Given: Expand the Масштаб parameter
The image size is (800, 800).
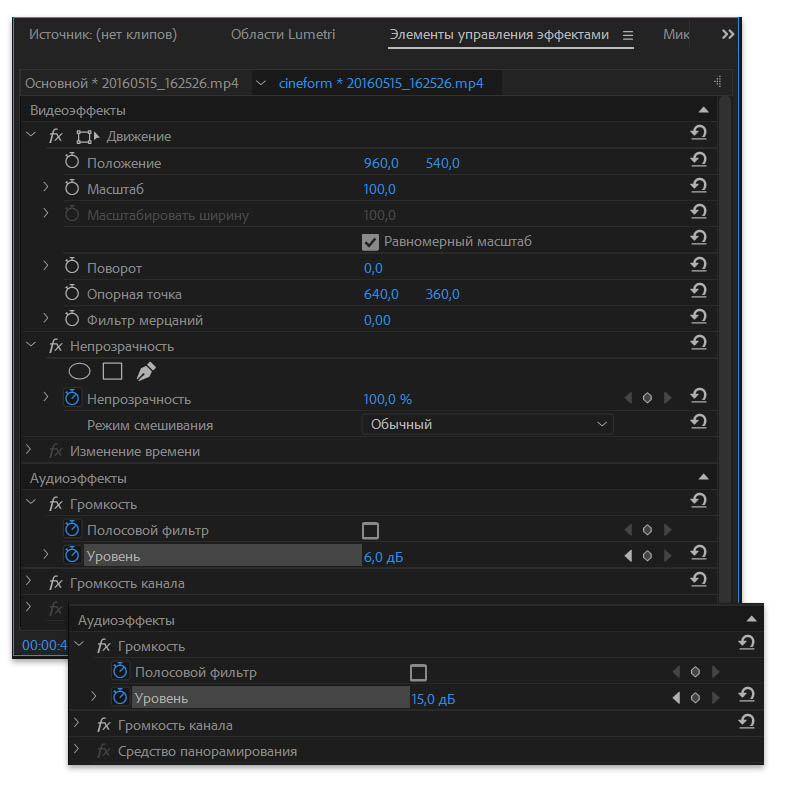Looking at the screenshot, I should pos(46,187).
